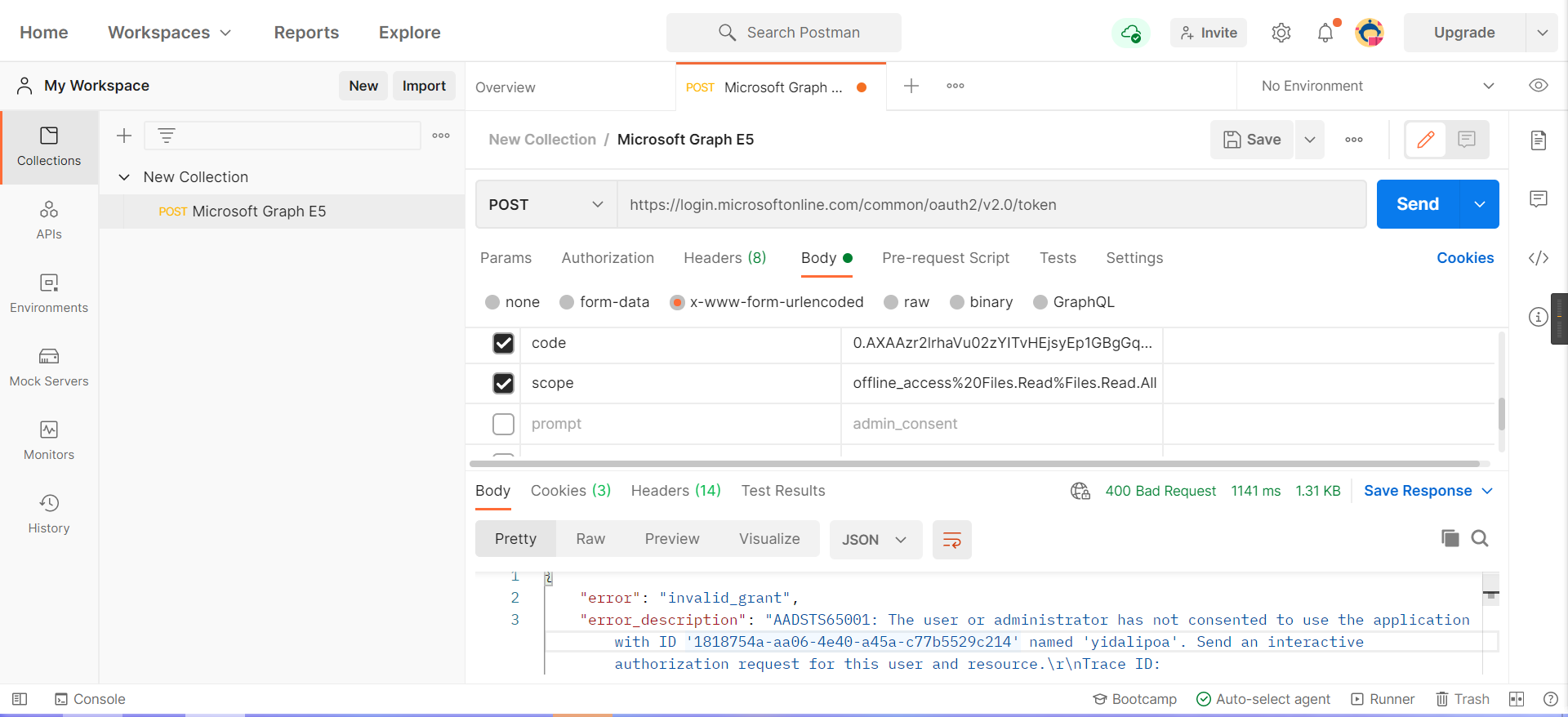Select the none body type
The width and height of the screenshot is (1568, 717).
(492, 302)
